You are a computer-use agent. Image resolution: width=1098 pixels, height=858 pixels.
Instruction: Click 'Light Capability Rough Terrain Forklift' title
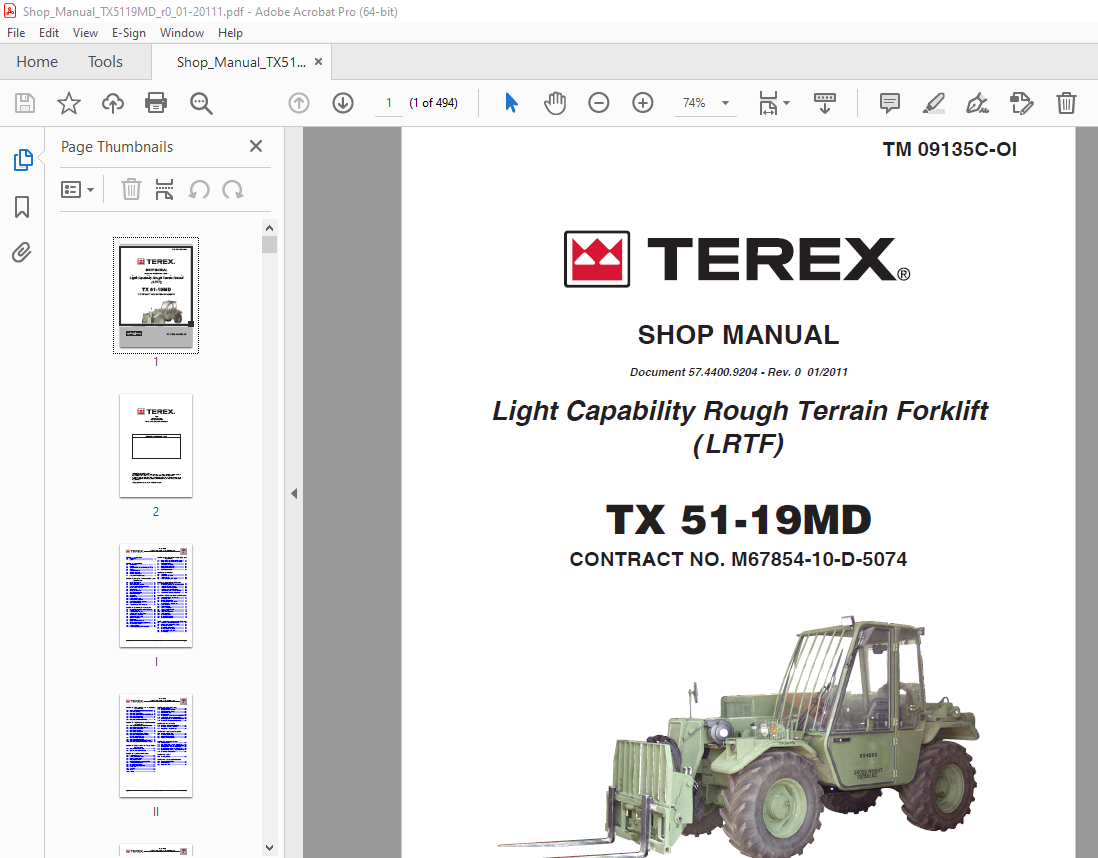click(x=739, y=411)
